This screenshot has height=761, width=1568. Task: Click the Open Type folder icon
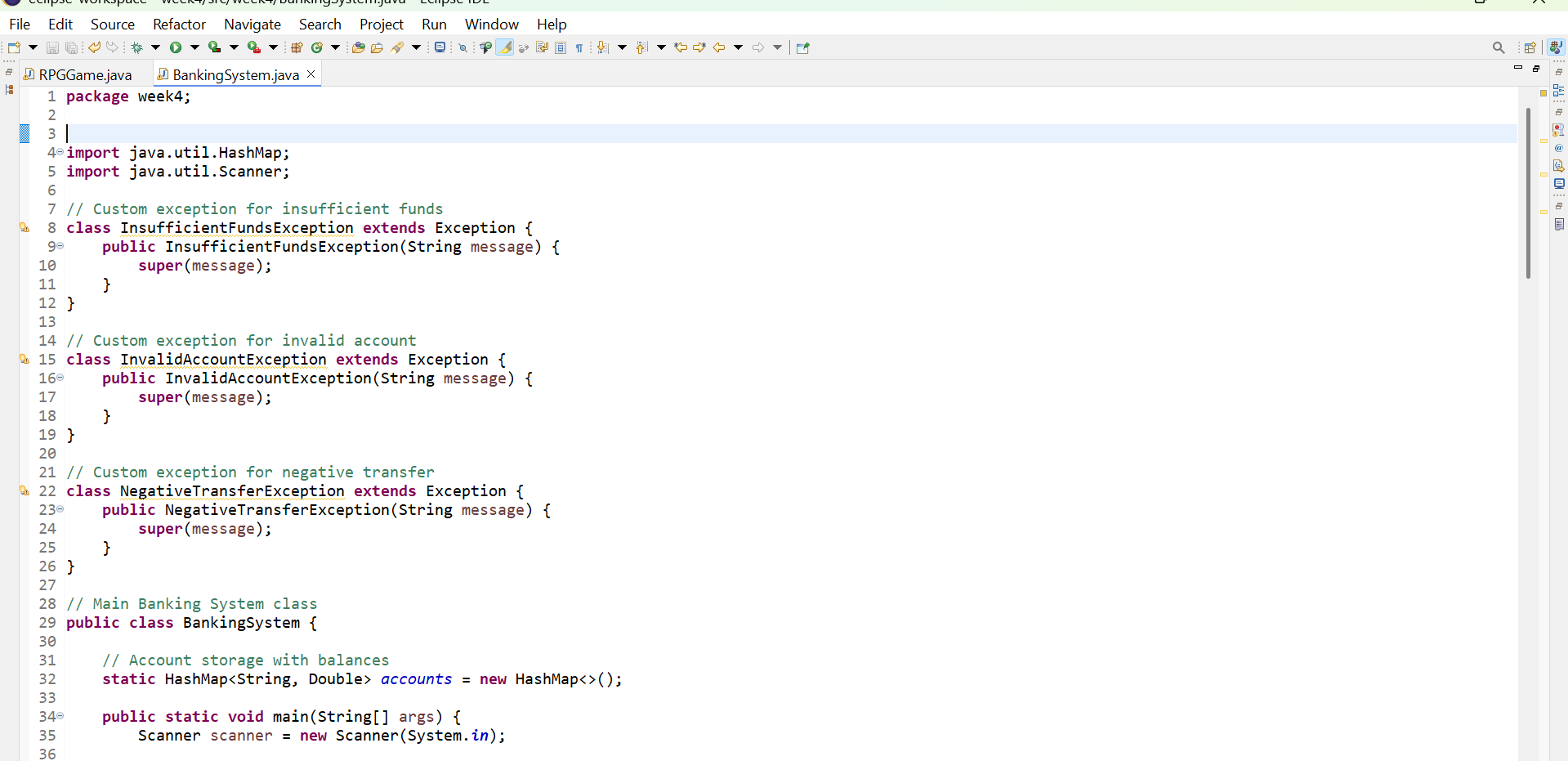click(358, 48)
